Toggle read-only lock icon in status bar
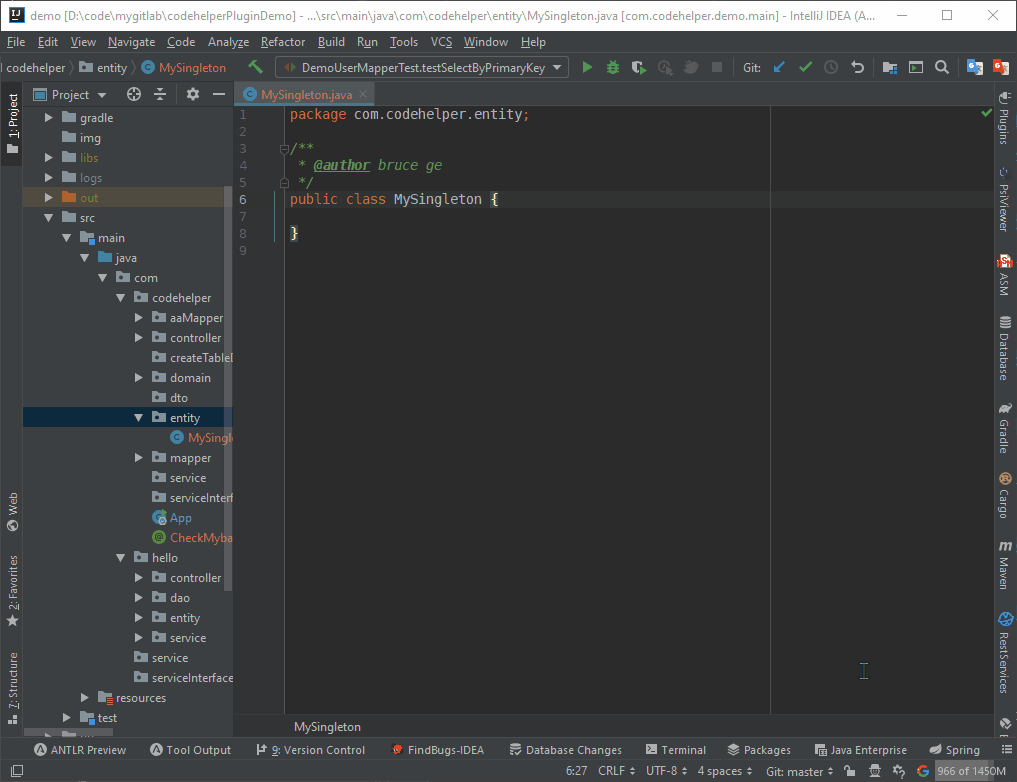 coord(849,771)
